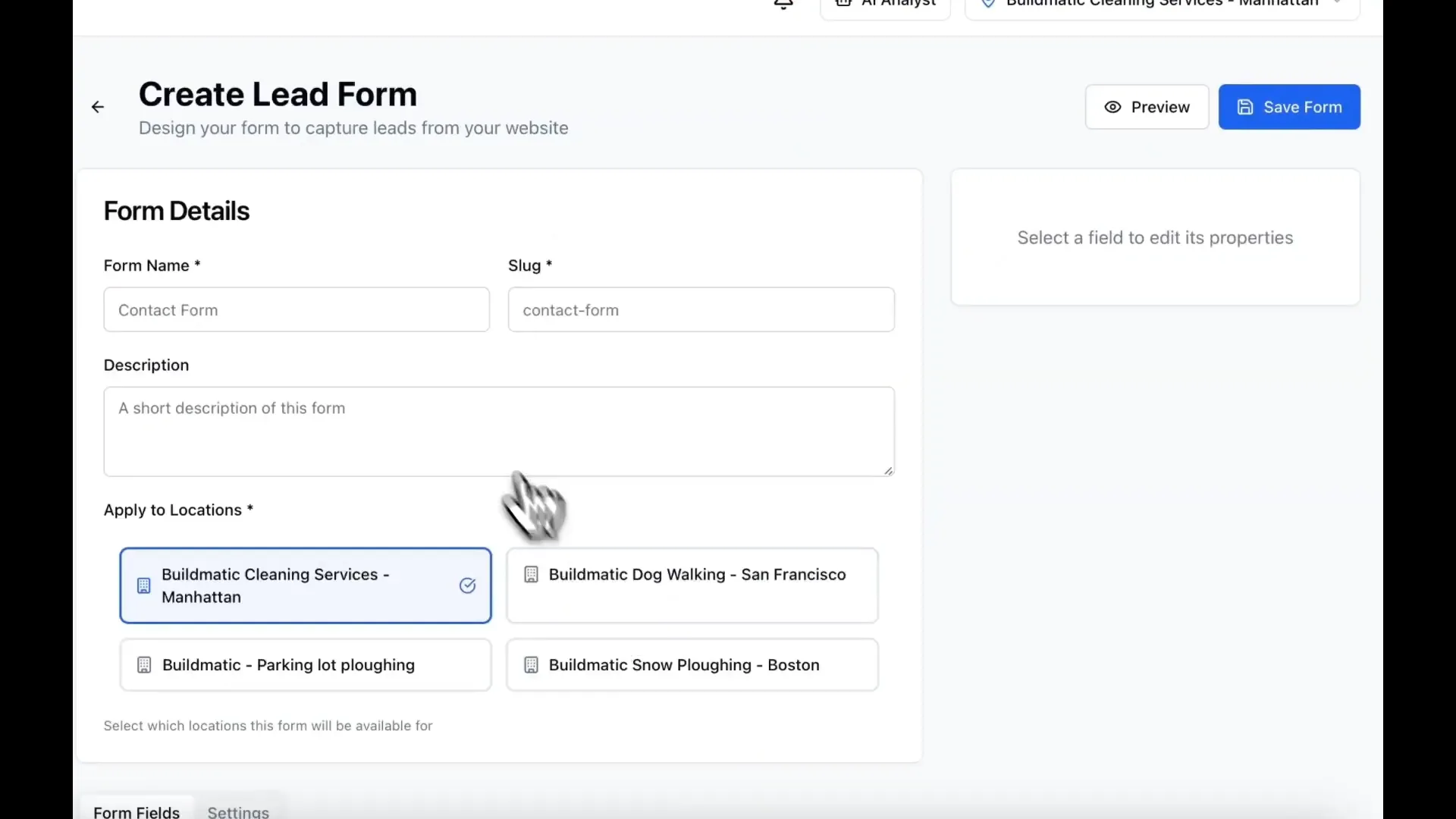The height and width of the screenshot is (819, 1456).
Task: Focus the Form Name input field
Action: [x=297, y=309]
